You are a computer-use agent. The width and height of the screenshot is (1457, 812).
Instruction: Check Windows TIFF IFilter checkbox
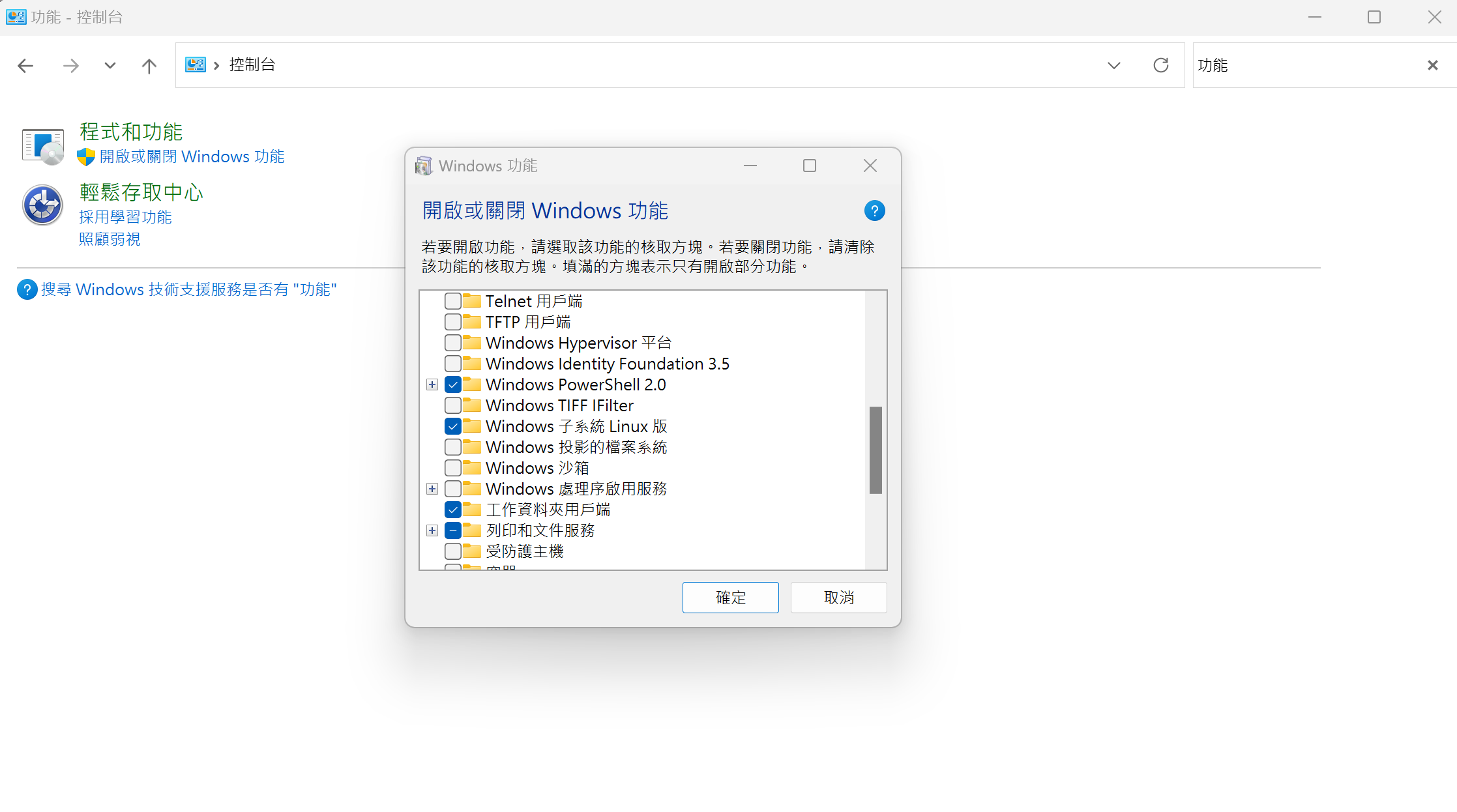tap(453, 405)
